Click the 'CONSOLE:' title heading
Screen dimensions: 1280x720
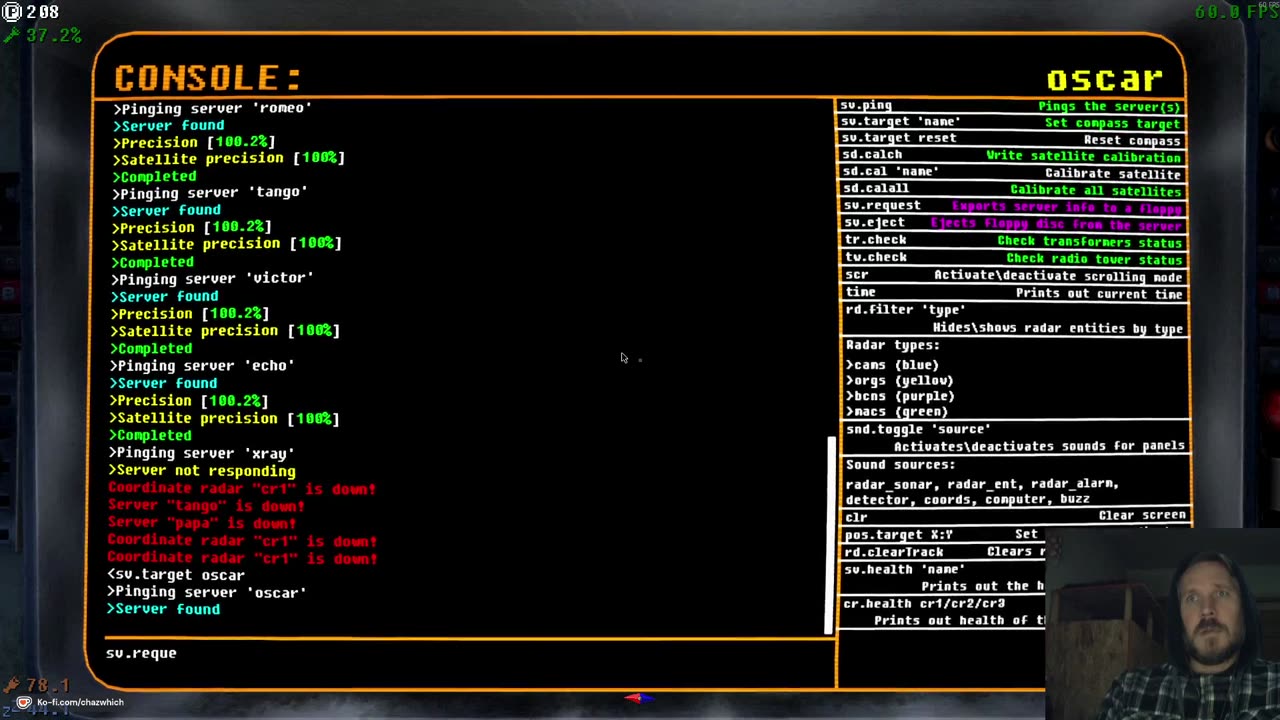tap(208, 78)
